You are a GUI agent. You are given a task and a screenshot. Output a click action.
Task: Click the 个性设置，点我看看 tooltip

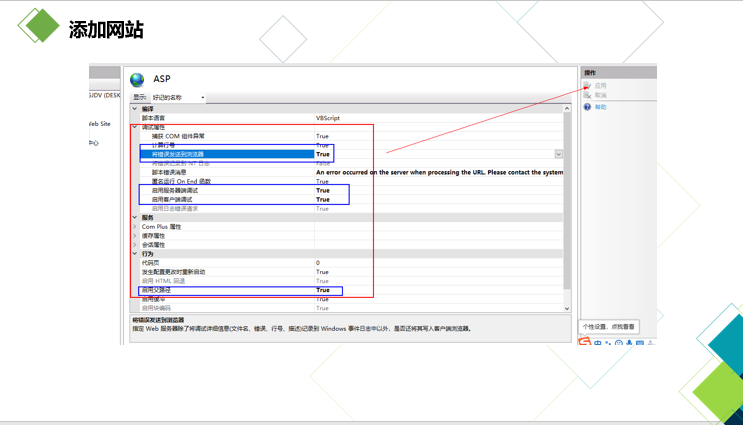[x=608, y=326]
